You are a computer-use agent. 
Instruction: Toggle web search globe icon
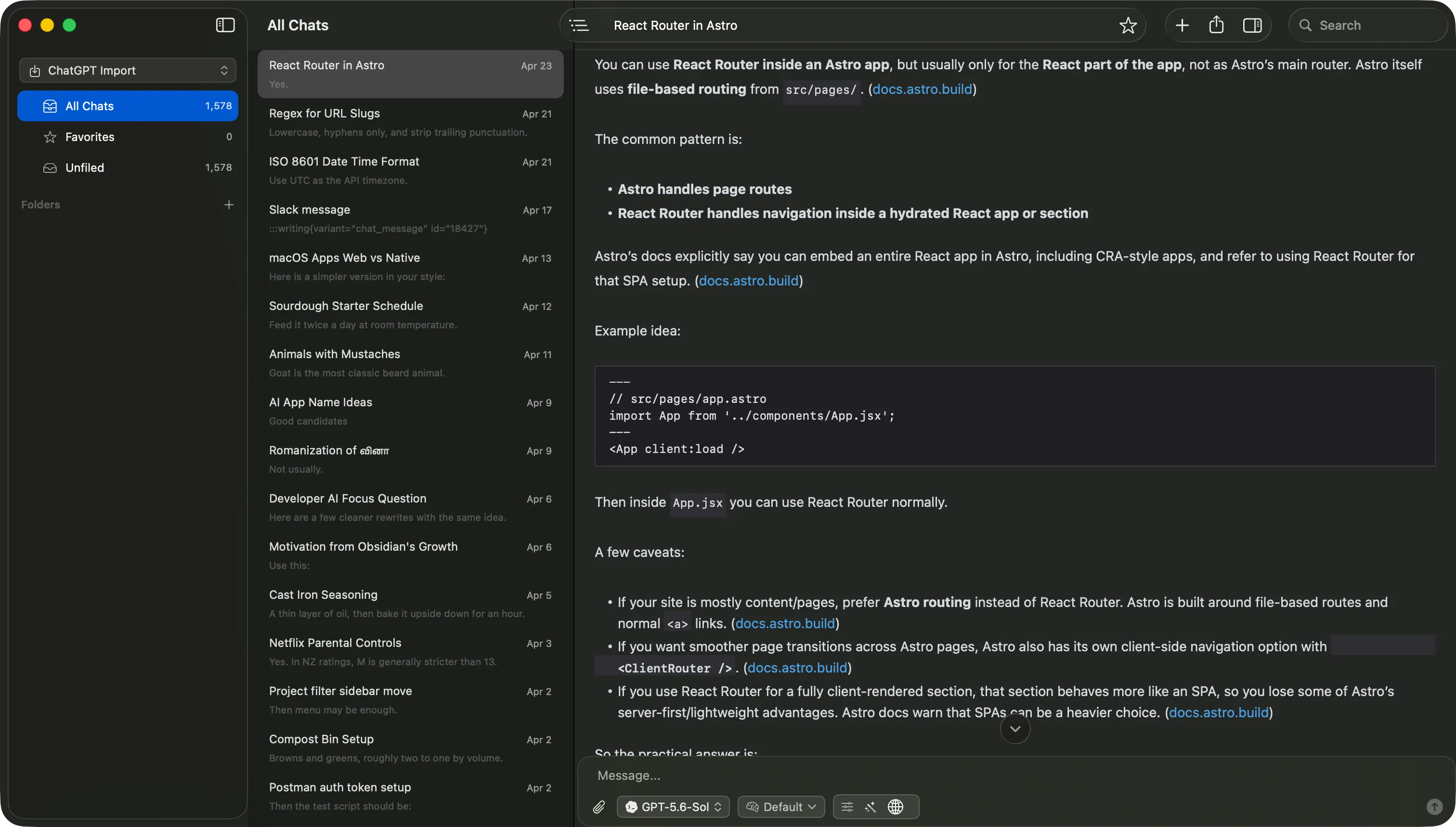pos(895,807)
